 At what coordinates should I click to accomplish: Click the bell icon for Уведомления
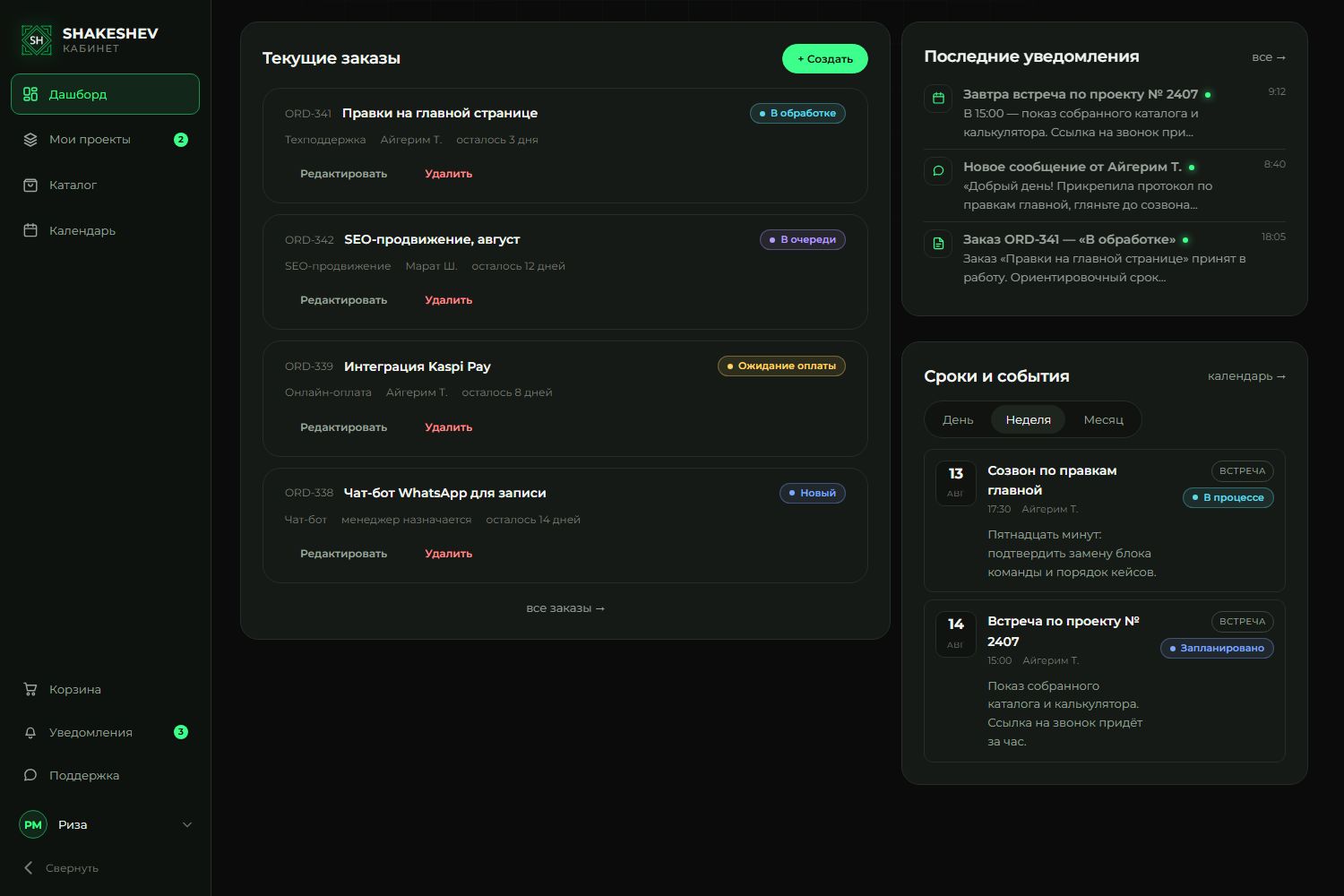pyautogui.click(x=30, y=732)
